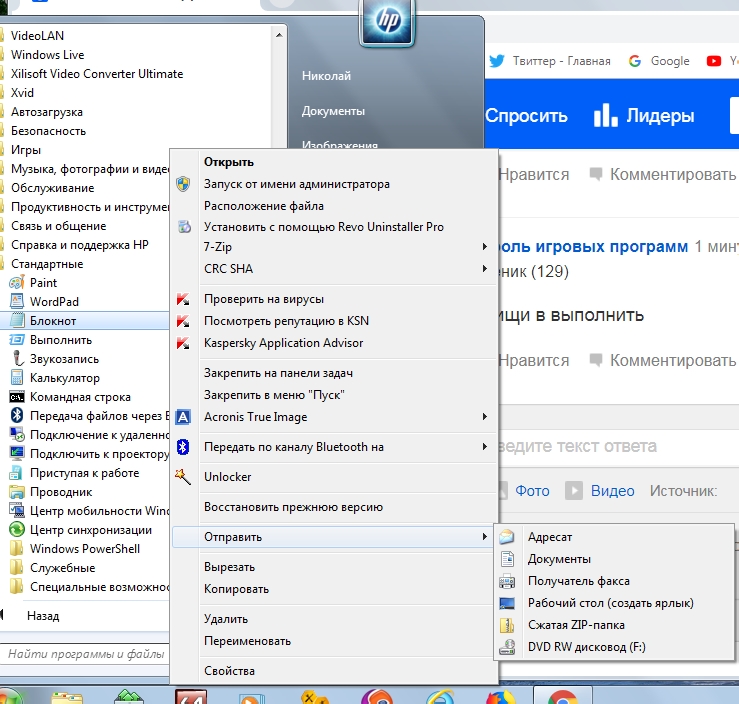Click the Звукозапись microphone icon
Image resolution: width=739 pixels, height=704 pixels.
point(17,359)
